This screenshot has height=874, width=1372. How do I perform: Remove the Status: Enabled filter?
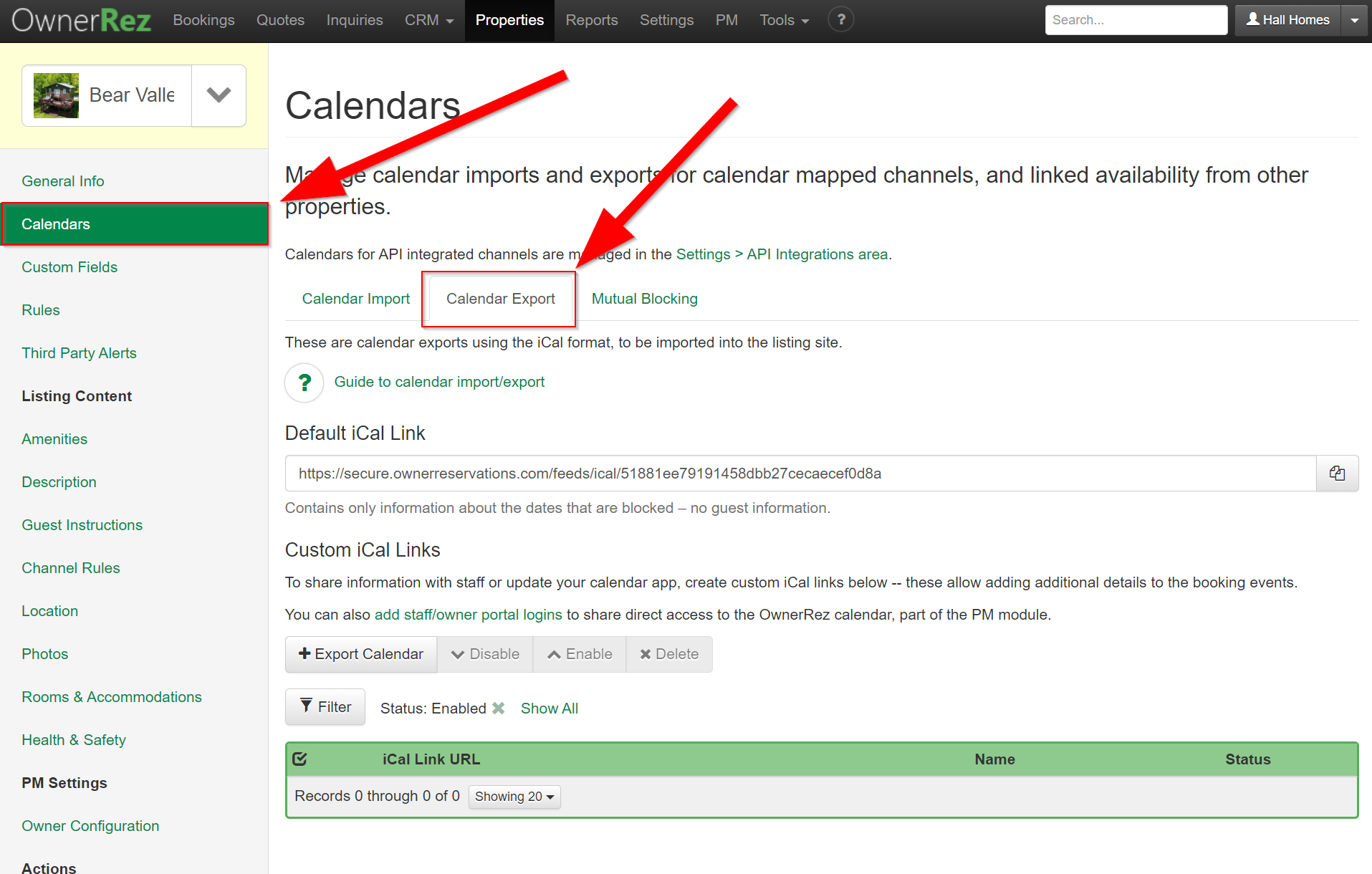pos(499,709)
